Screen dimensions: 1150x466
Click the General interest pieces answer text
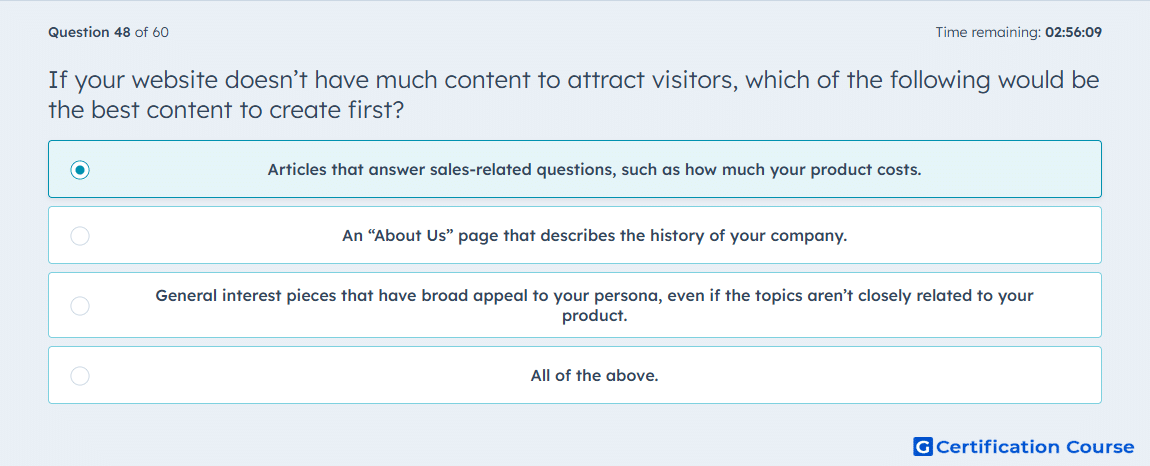pyautogui.click(x=594, y=306)
